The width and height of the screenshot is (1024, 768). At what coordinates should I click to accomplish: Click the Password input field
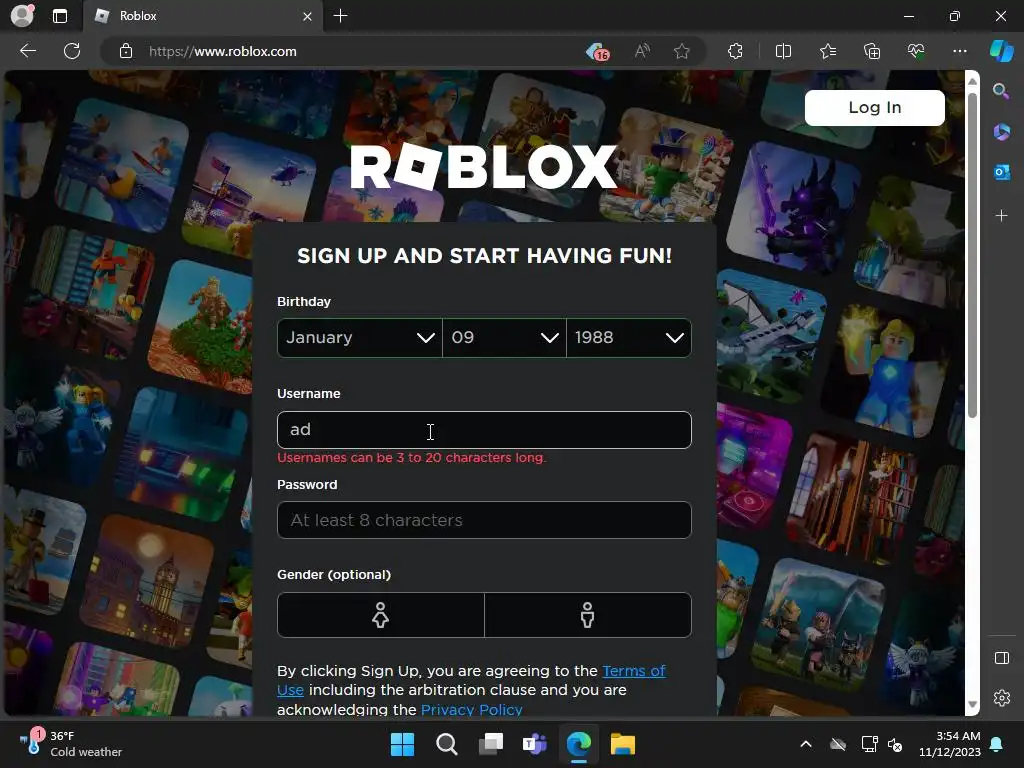pos(484,520)
